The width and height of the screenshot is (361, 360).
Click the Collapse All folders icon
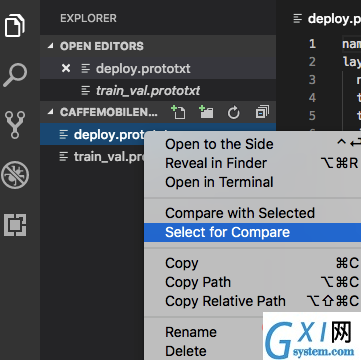pyautogui.click(x=262, y=112)
